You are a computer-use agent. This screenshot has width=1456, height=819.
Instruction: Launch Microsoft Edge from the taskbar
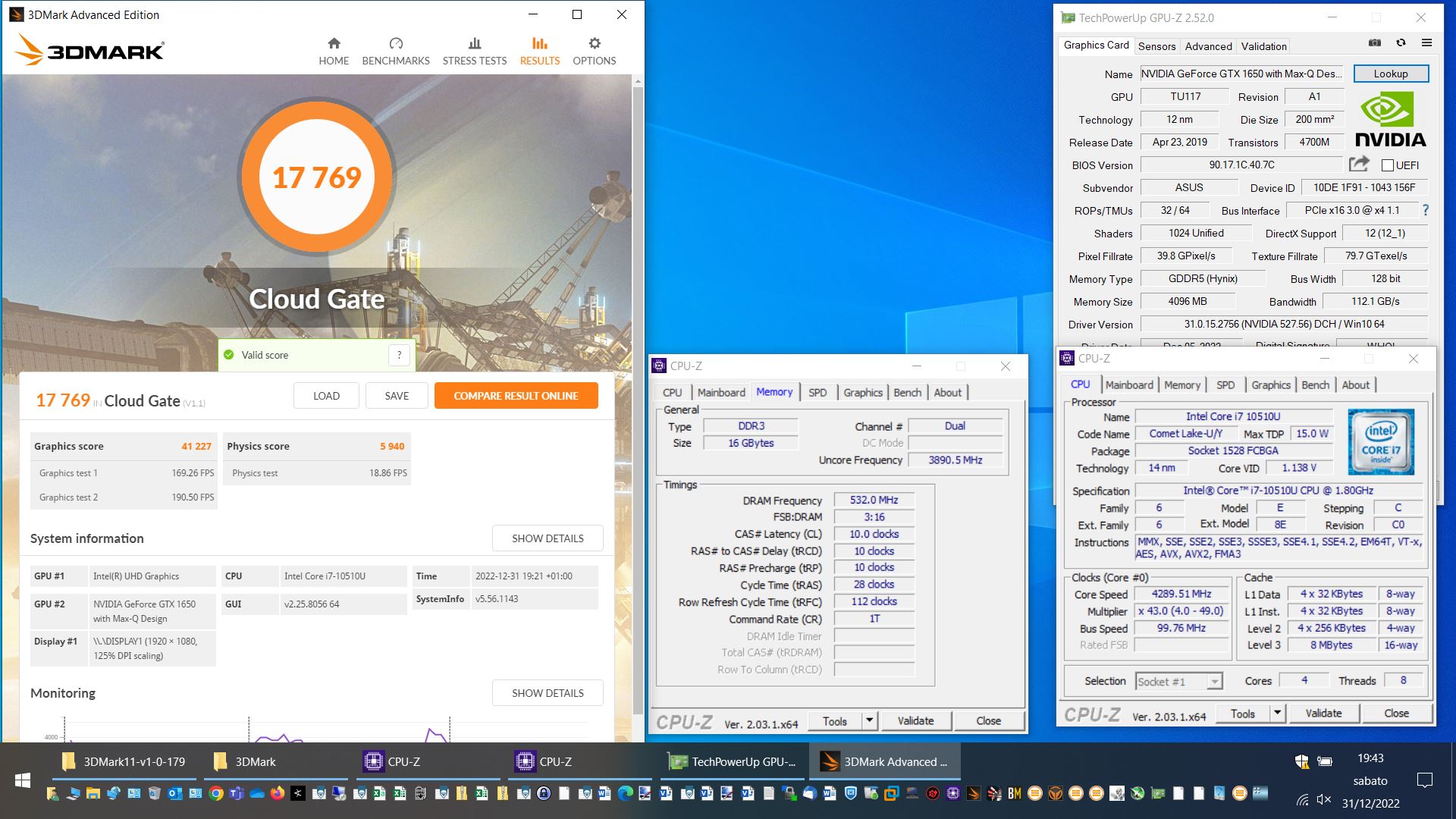pos(626,794)
